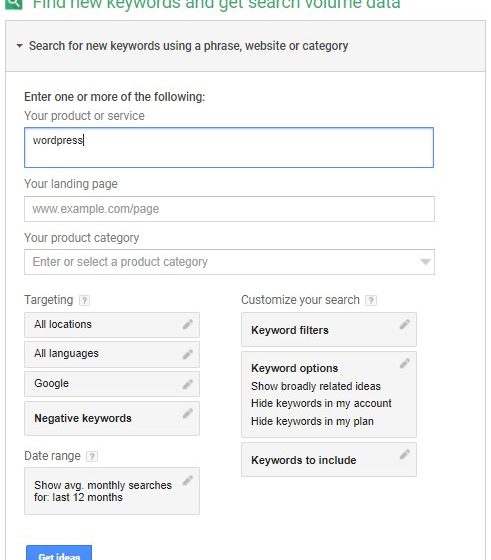The width and height of the screenshot is (491, 560).
Task: Click the pencil icon on Keywords to include
Action: tap(405, 454)
